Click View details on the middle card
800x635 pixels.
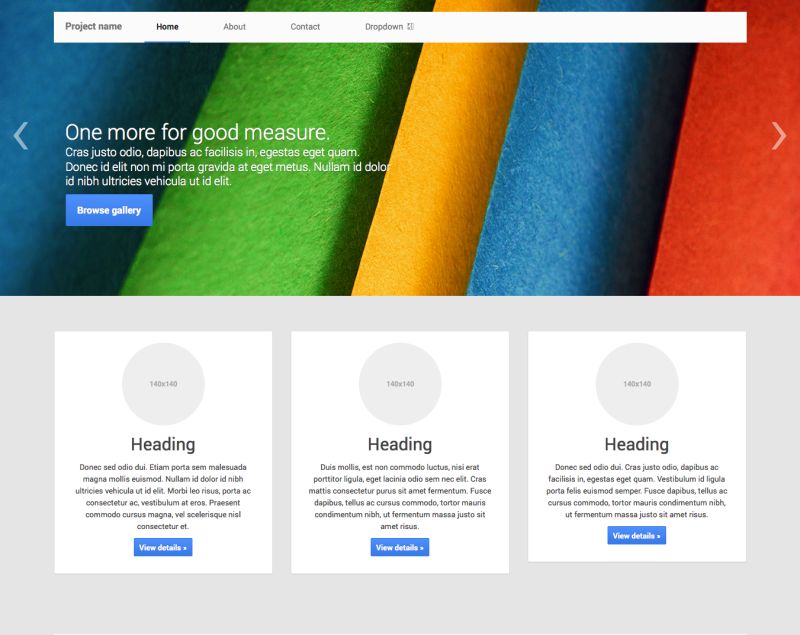(400, 547)
